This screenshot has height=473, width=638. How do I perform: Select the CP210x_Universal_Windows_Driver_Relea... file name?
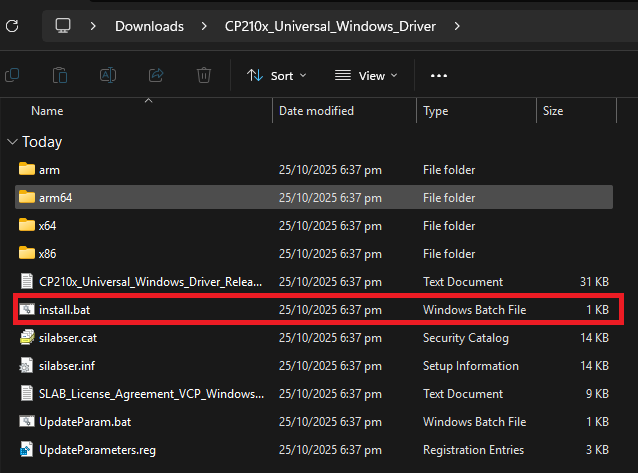tap(151, 282)
